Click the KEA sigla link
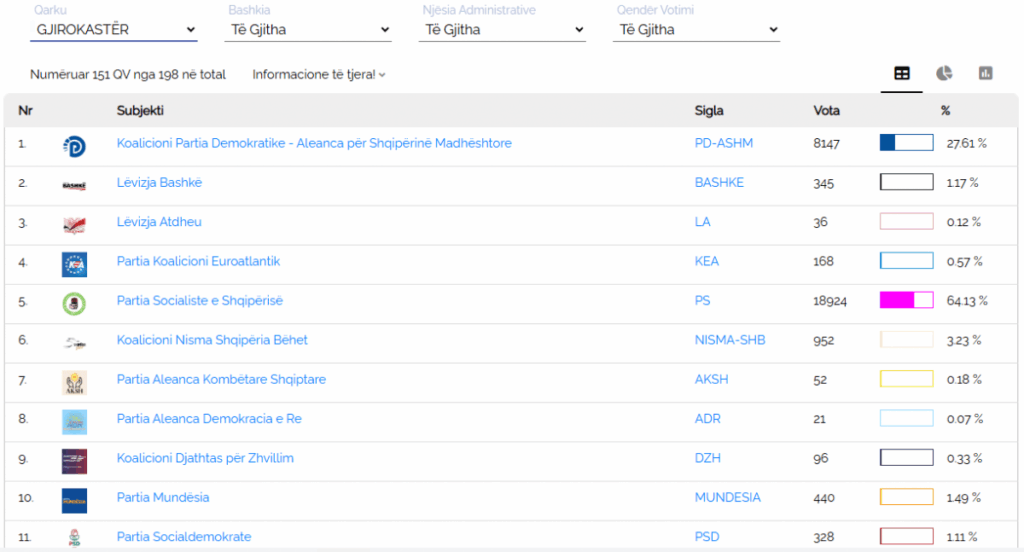The width and height of the screenshot is (1024, 552). [x=707, y=261]
